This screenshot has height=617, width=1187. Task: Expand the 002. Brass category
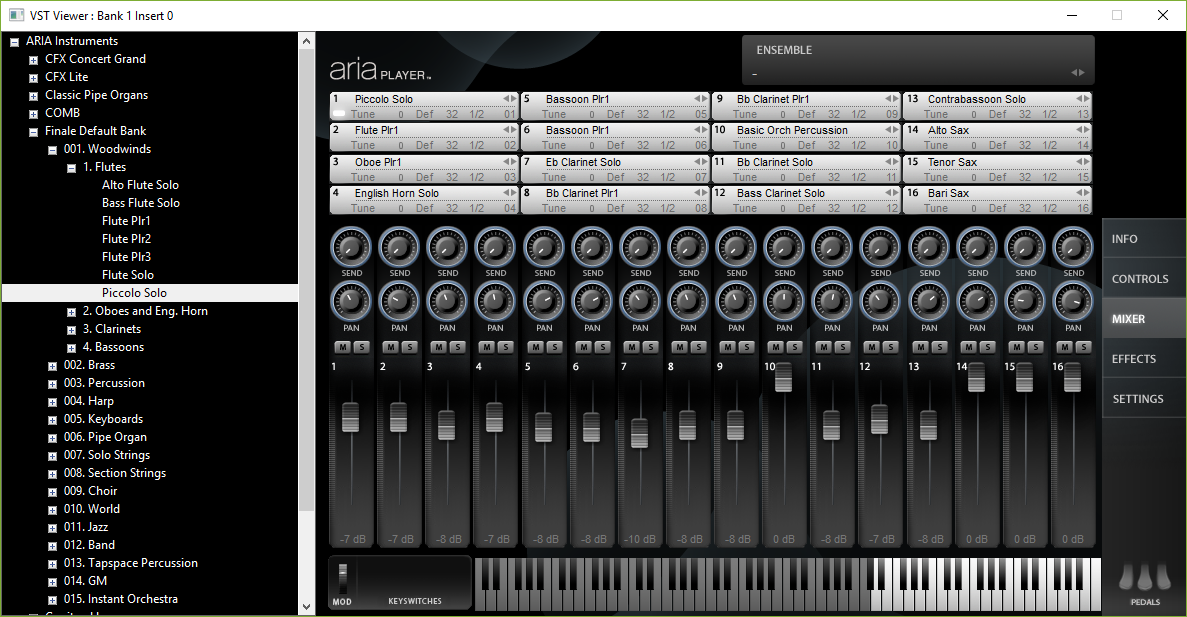tap(52, 366)
